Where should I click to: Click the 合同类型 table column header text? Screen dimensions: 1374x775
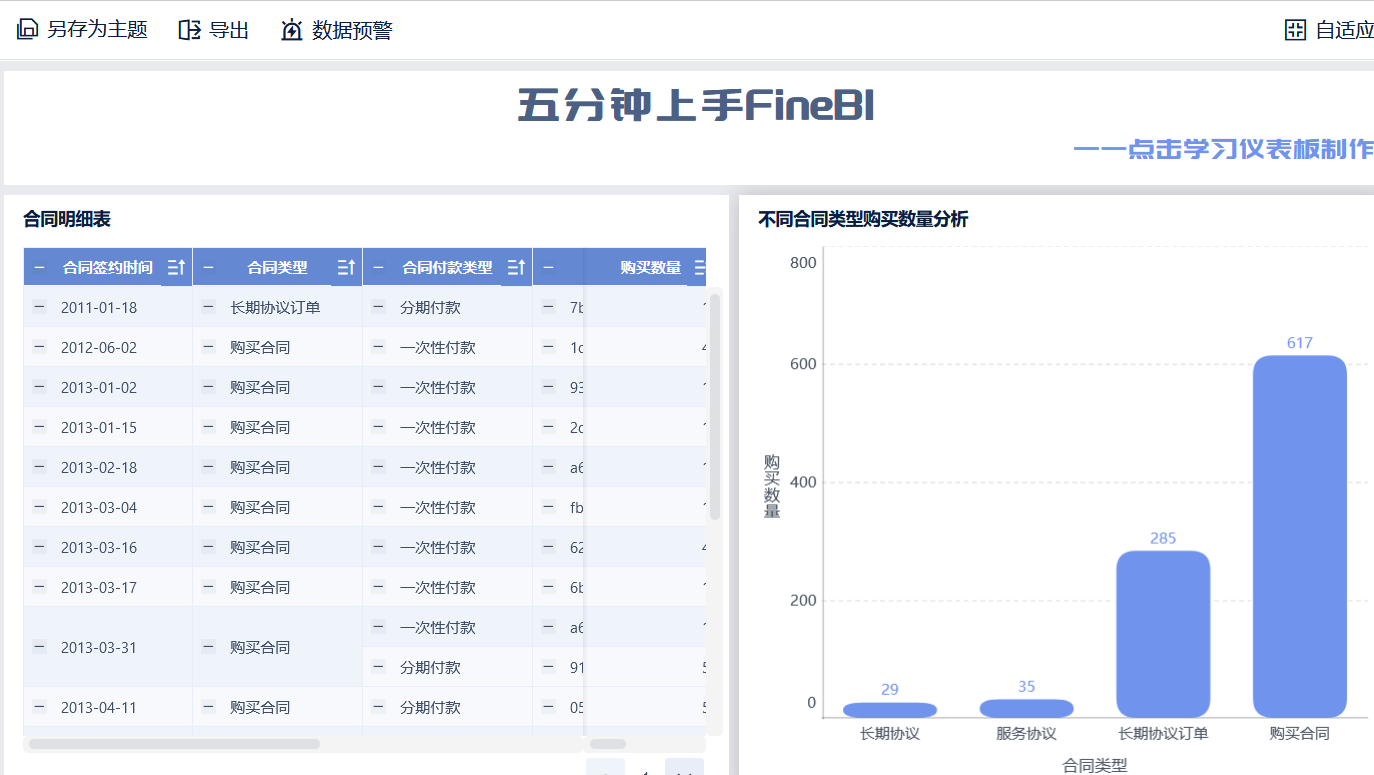pos(277,268)
